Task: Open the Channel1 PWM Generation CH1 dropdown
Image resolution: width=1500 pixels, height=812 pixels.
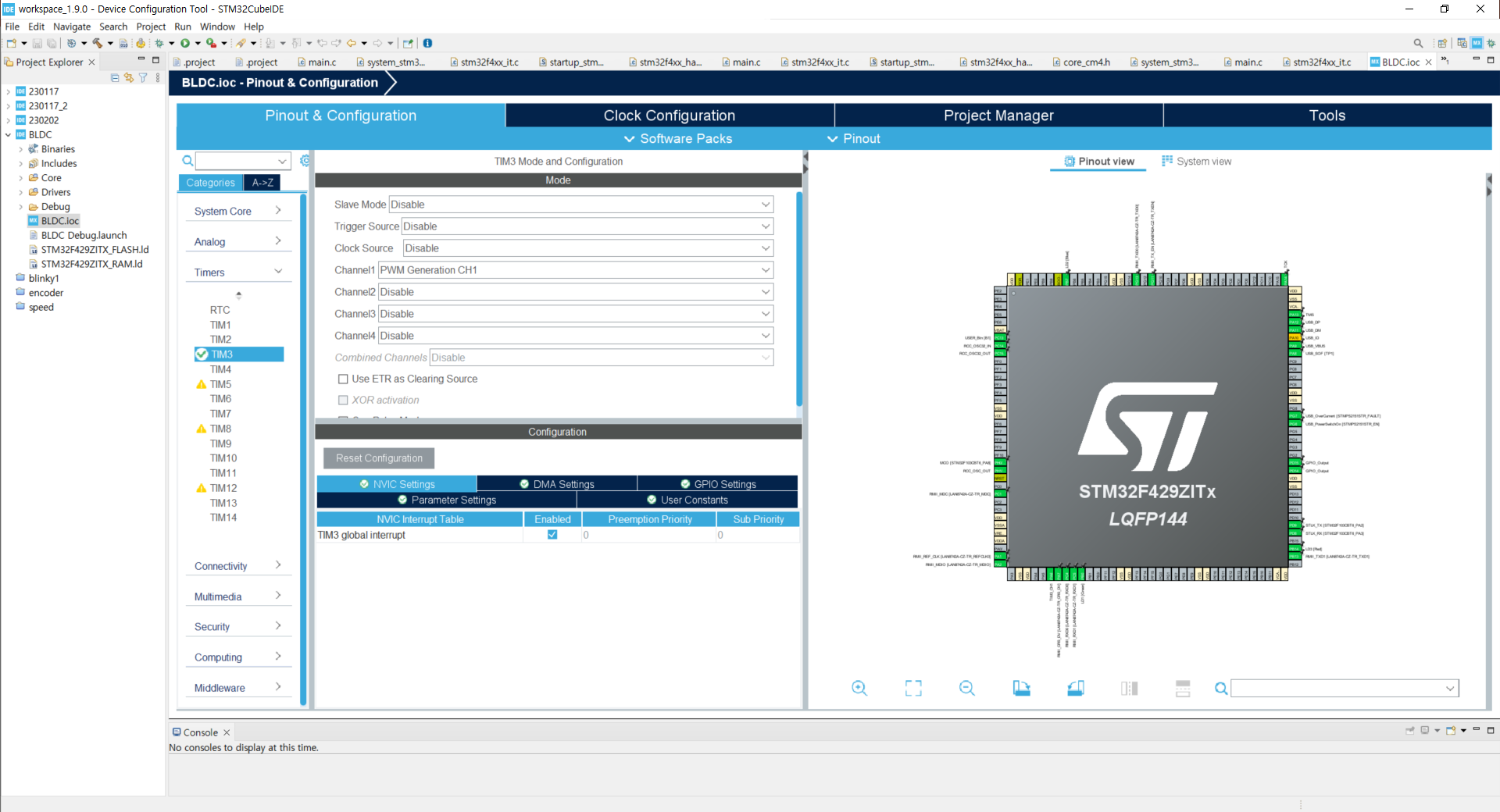Action: pyautogui.click(x=575, y=270)
